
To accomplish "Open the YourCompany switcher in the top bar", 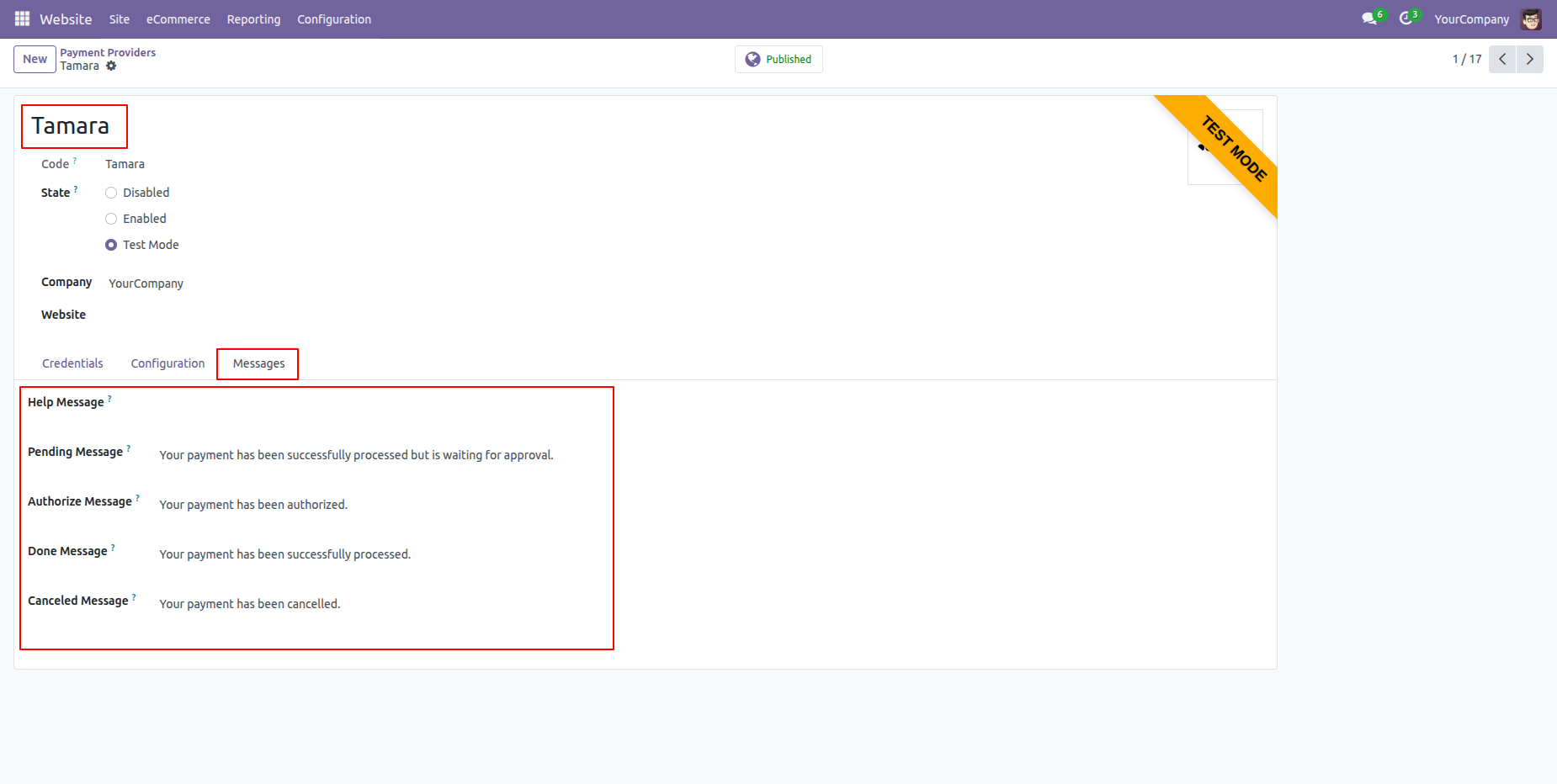I will (x=1471, y=19).
